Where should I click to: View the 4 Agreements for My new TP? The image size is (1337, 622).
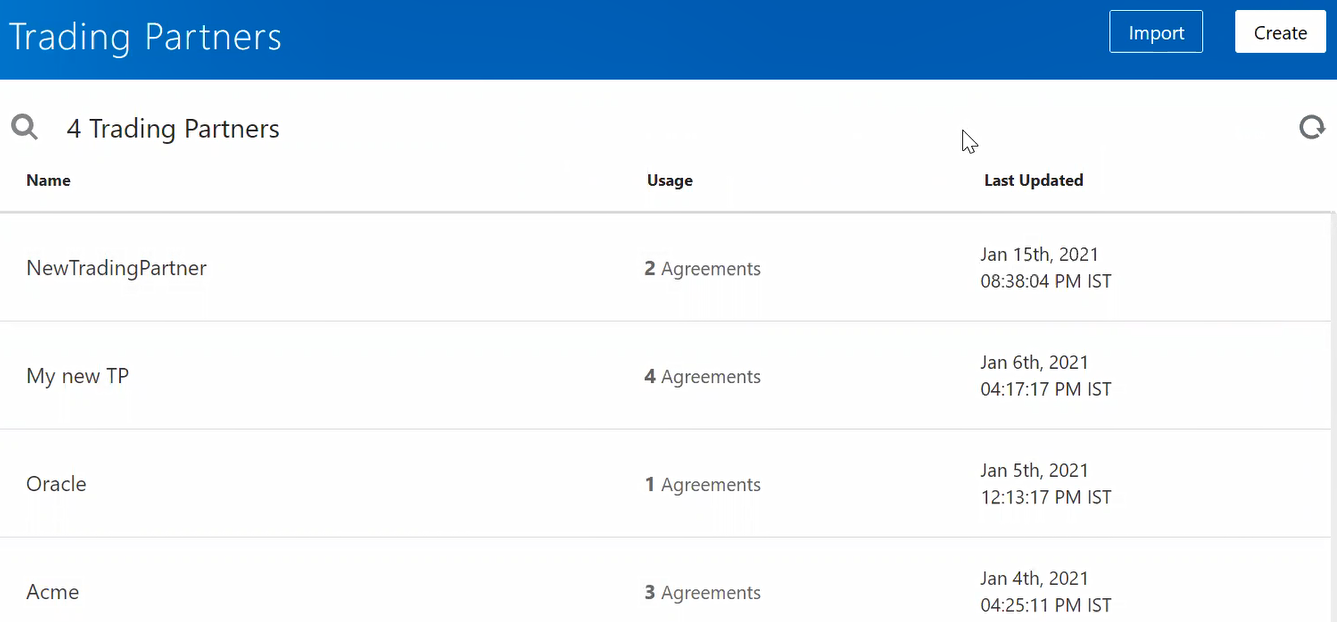702,376
